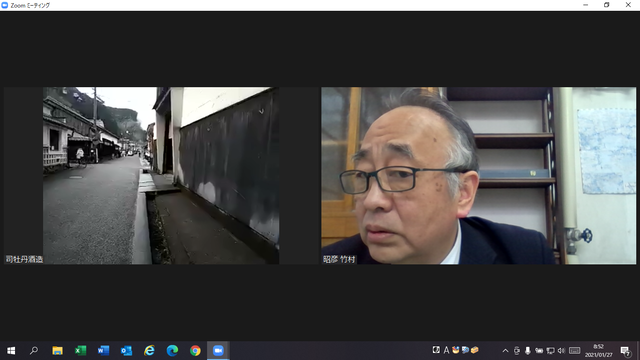This screenshot has width=640, height=360.
Task: Restore down the Zoom meeting window
Action: [607, 5]
